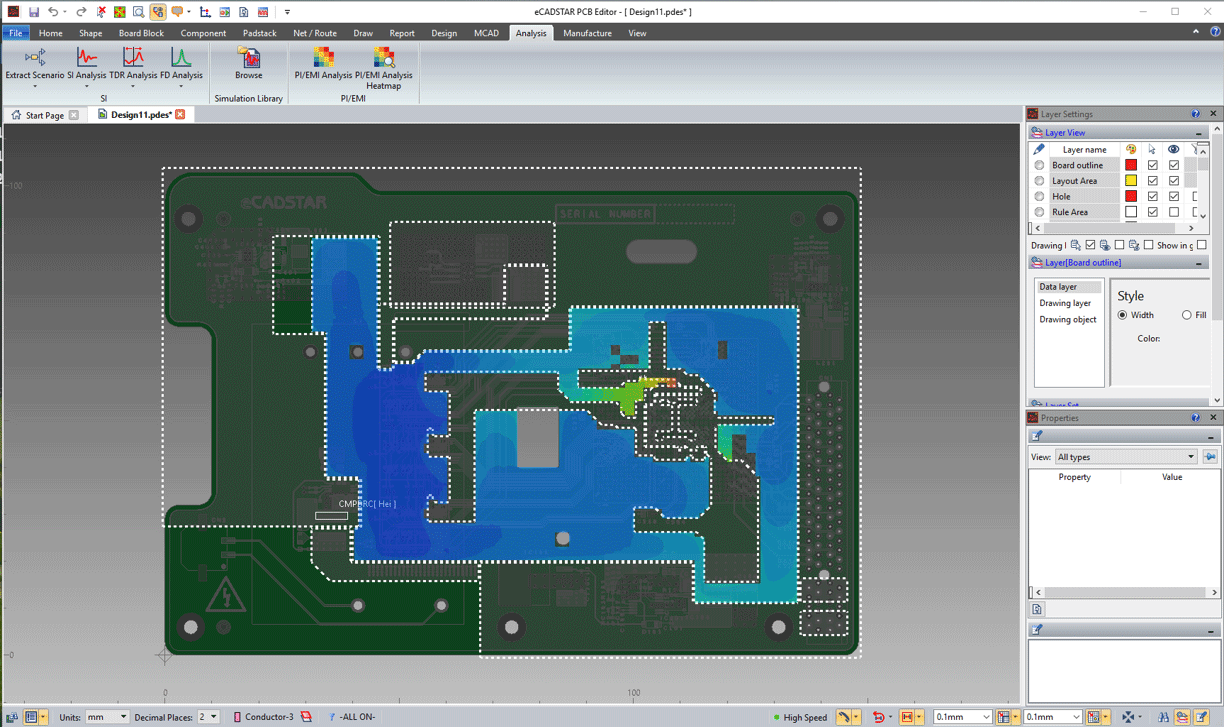Viewport: 1224px width, 727px height.
Task: Browse the Simulation Library
Action: coord(249,64)
